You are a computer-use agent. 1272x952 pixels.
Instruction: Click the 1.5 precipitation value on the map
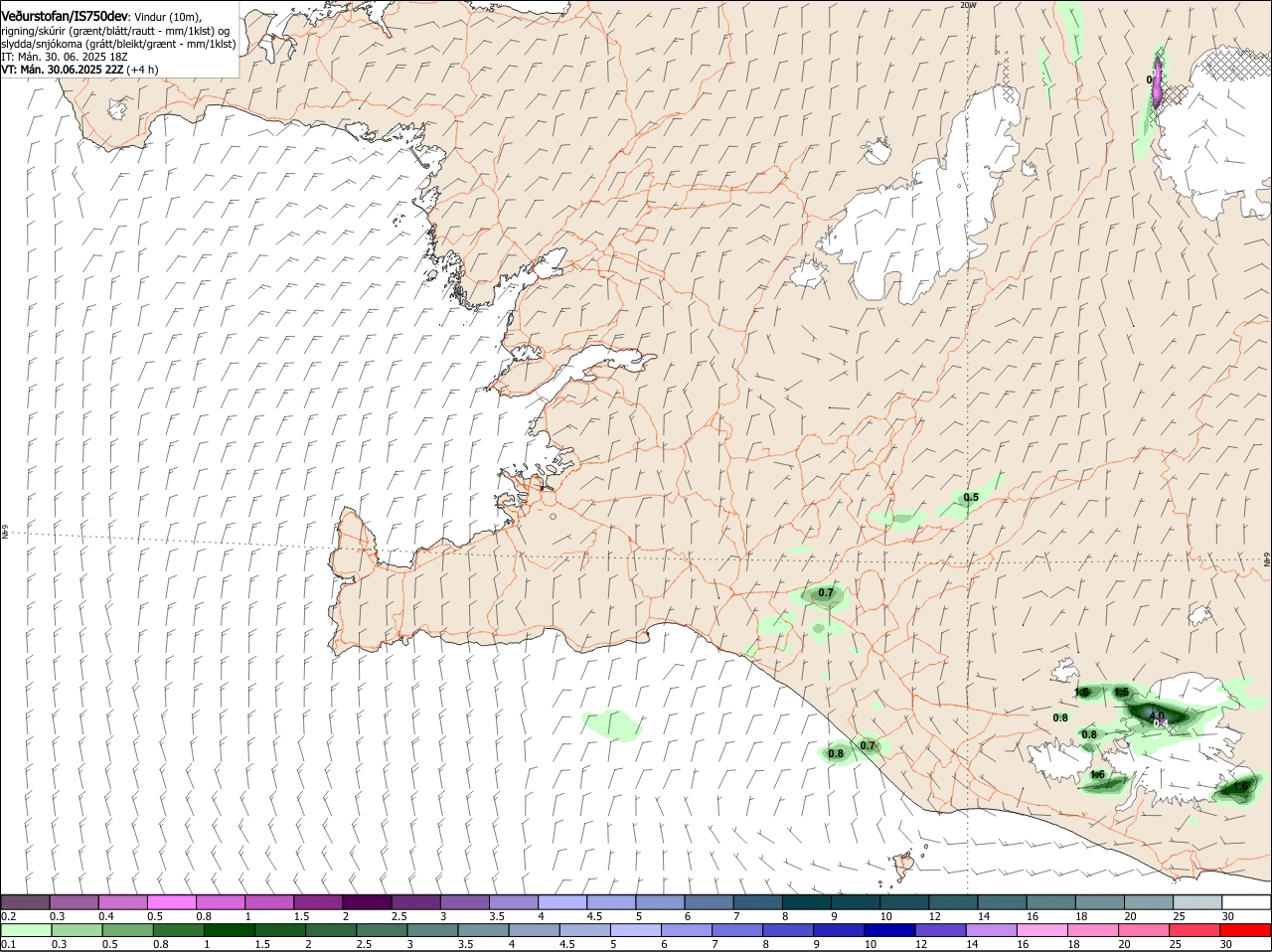tap(1122, 692)
